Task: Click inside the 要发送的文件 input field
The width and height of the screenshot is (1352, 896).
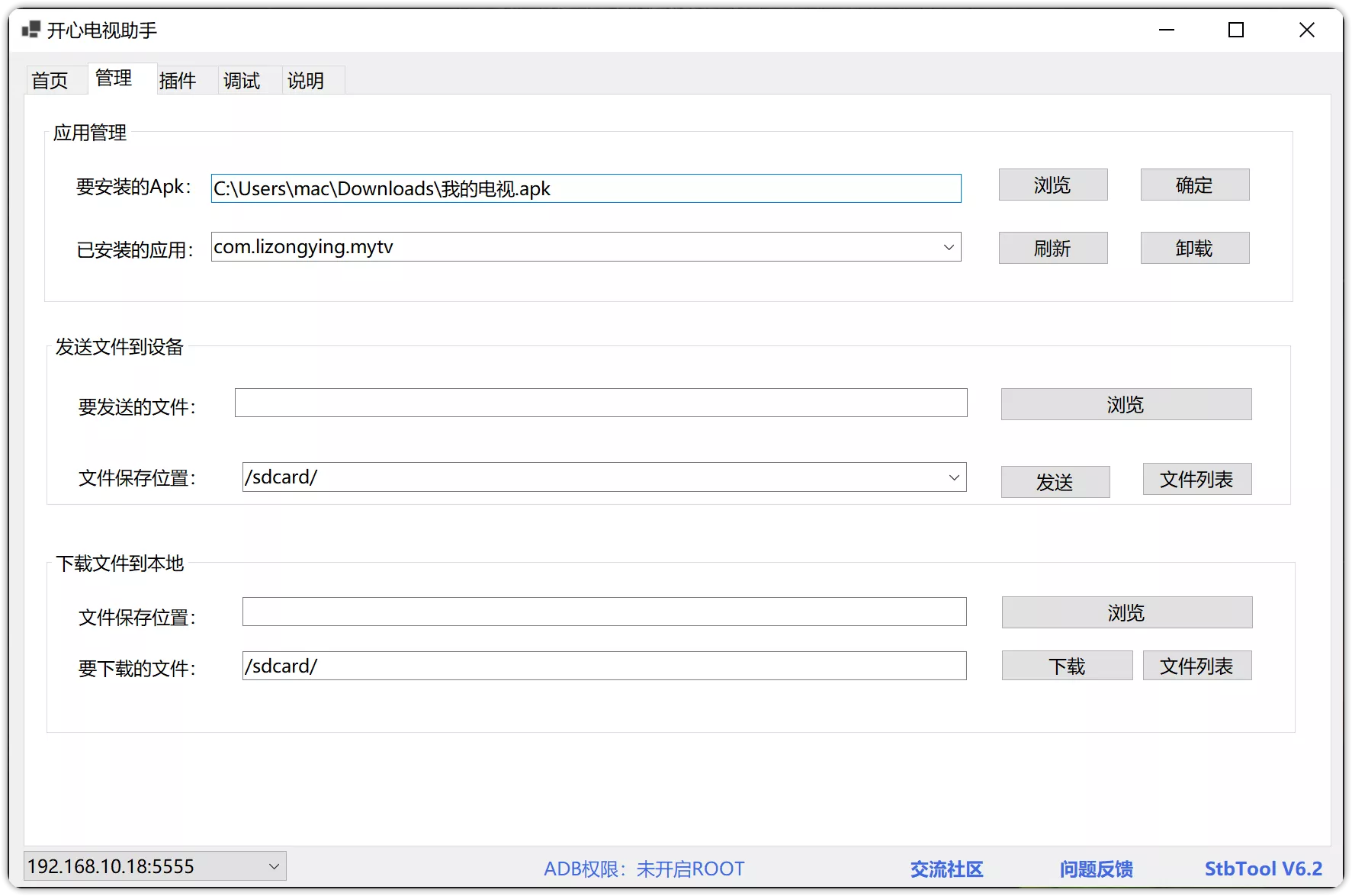Action: point(601,403)
